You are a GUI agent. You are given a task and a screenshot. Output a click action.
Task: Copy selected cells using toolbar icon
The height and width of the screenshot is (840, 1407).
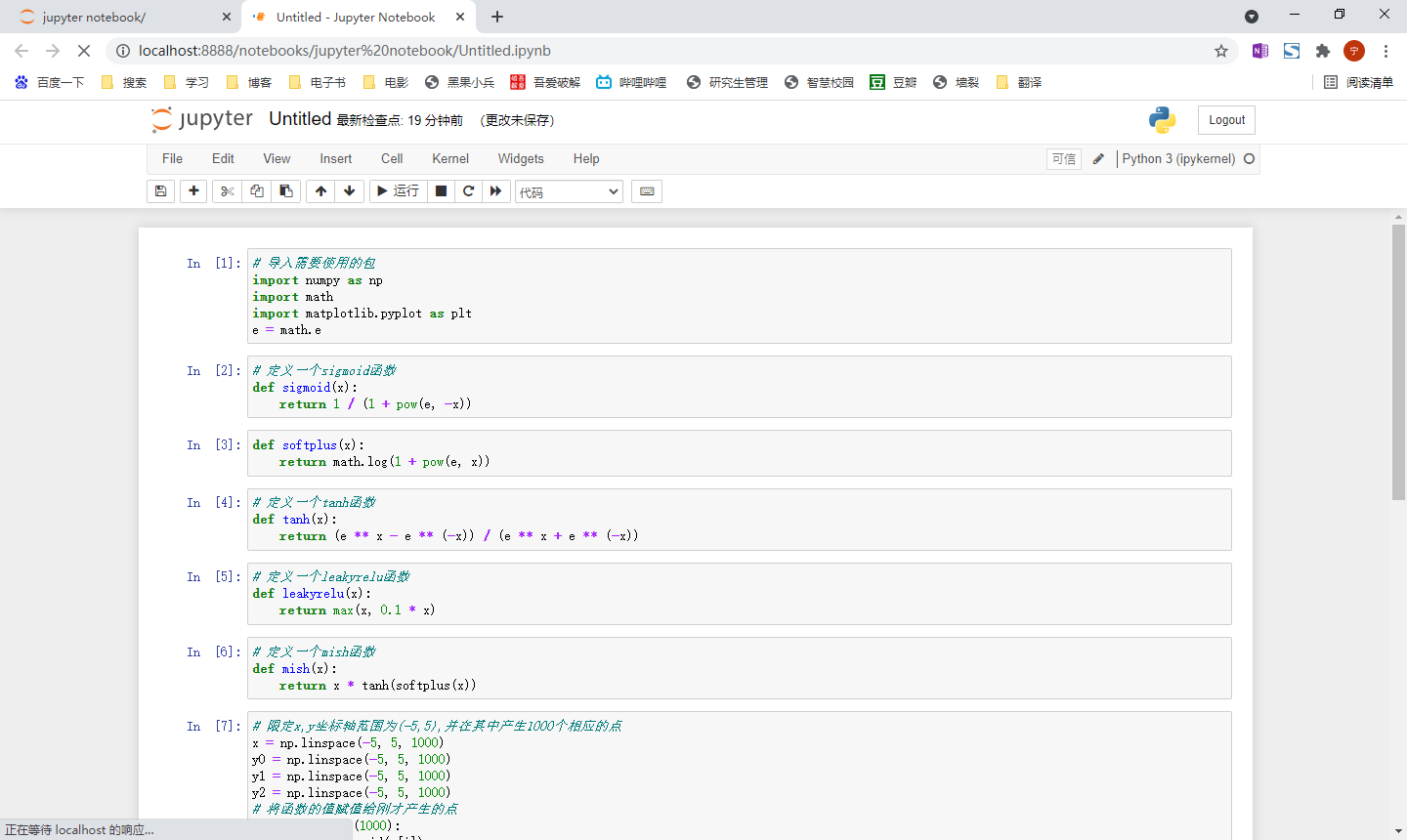coord(257,191)
